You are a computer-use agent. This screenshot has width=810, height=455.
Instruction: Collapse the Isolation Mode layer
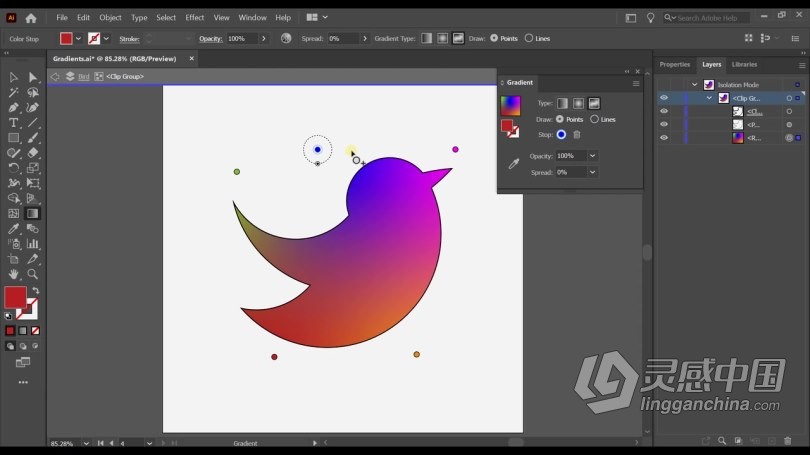(x=695, y=85)
